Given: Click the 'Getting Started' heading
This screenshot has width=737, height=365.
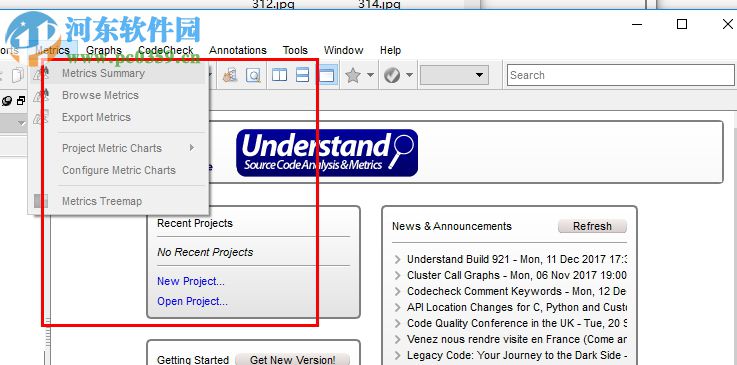Looking at the screenshot, I should pyautogui.click(x=193, y=360).
